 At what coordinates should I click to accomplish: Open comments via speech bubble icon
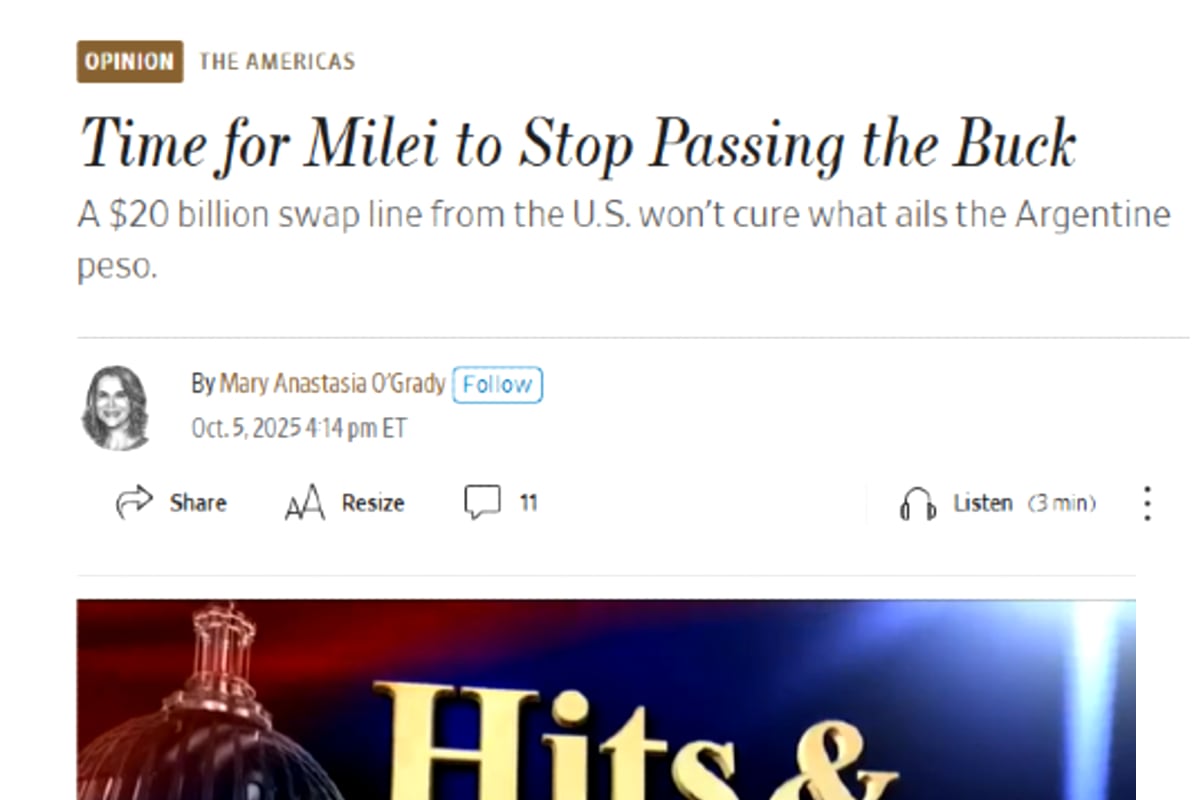482,502
